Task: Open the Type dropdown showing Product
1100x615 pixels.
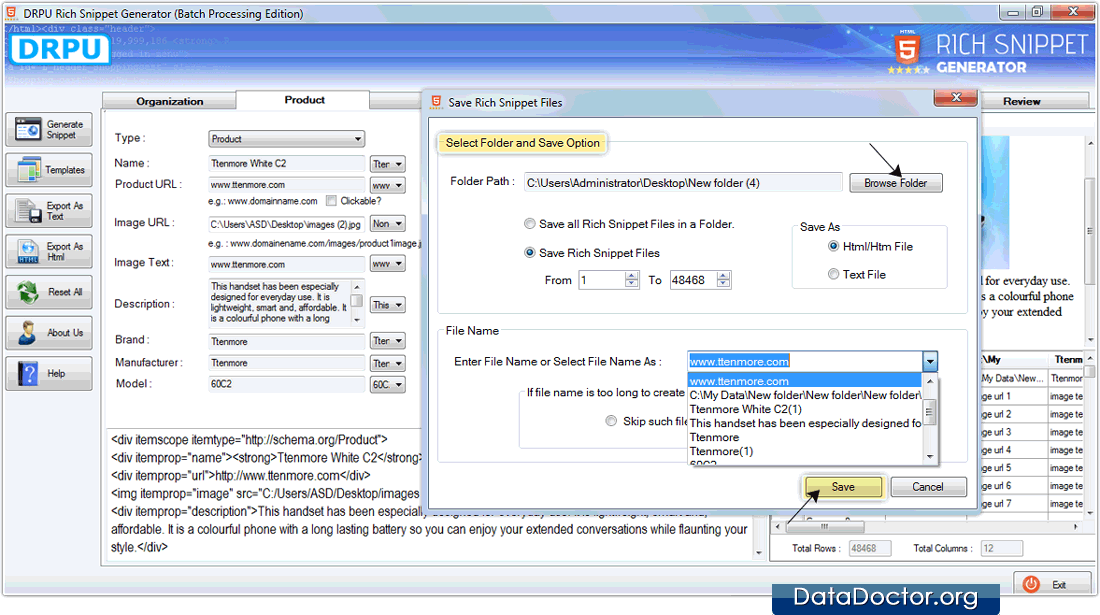Action: 286,139
